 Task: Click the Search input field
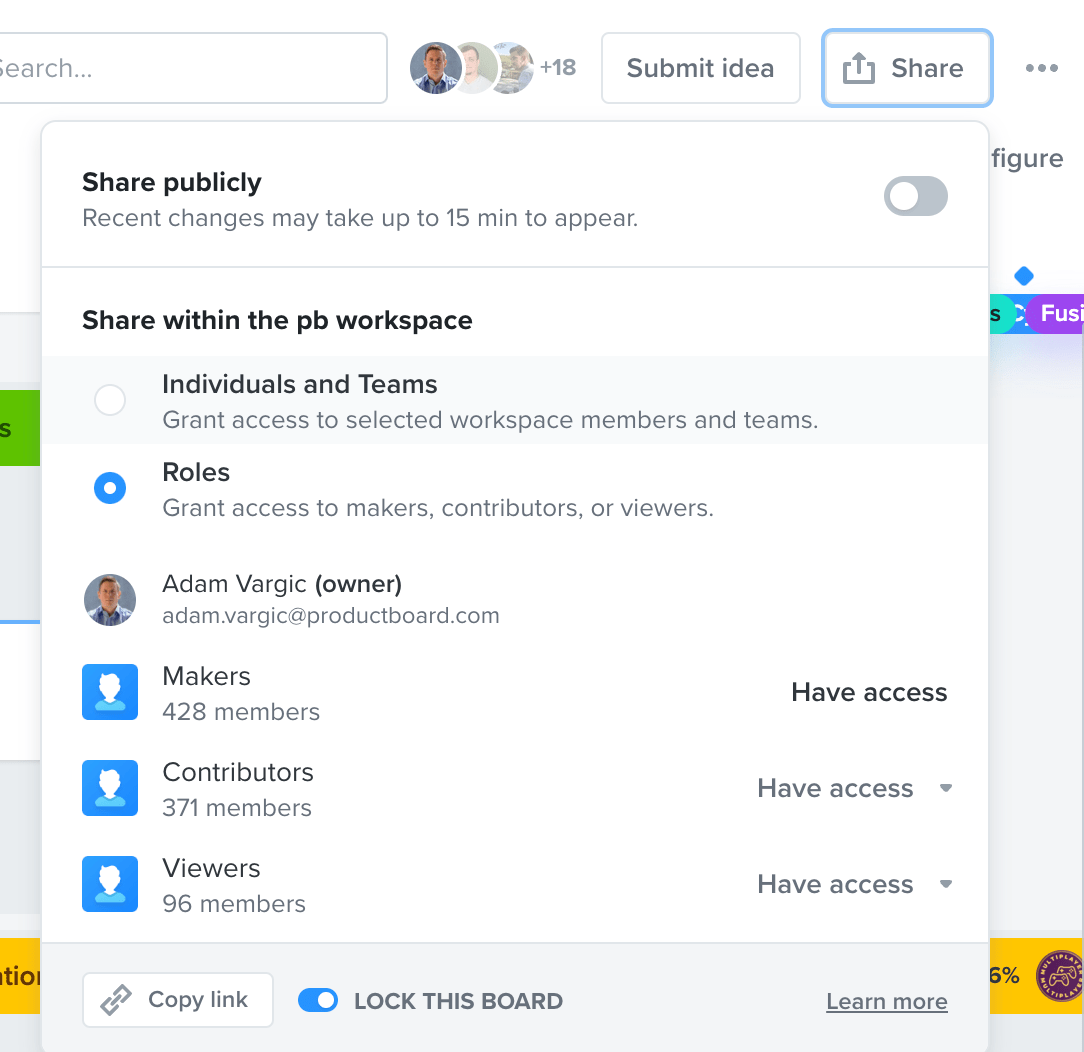click(190, 67)
